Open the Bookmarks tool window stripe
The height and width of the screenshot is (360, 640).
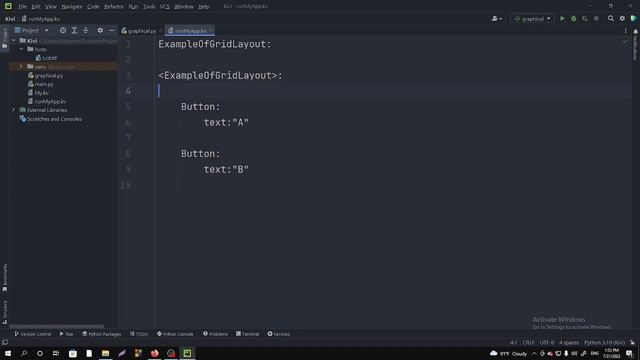[x=4, y=278]
